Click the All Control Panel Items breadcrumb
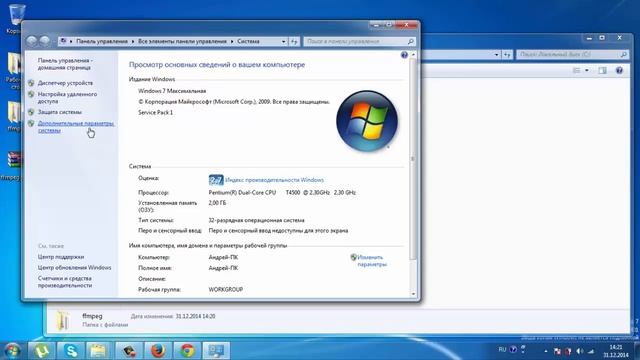 [182, 41]
